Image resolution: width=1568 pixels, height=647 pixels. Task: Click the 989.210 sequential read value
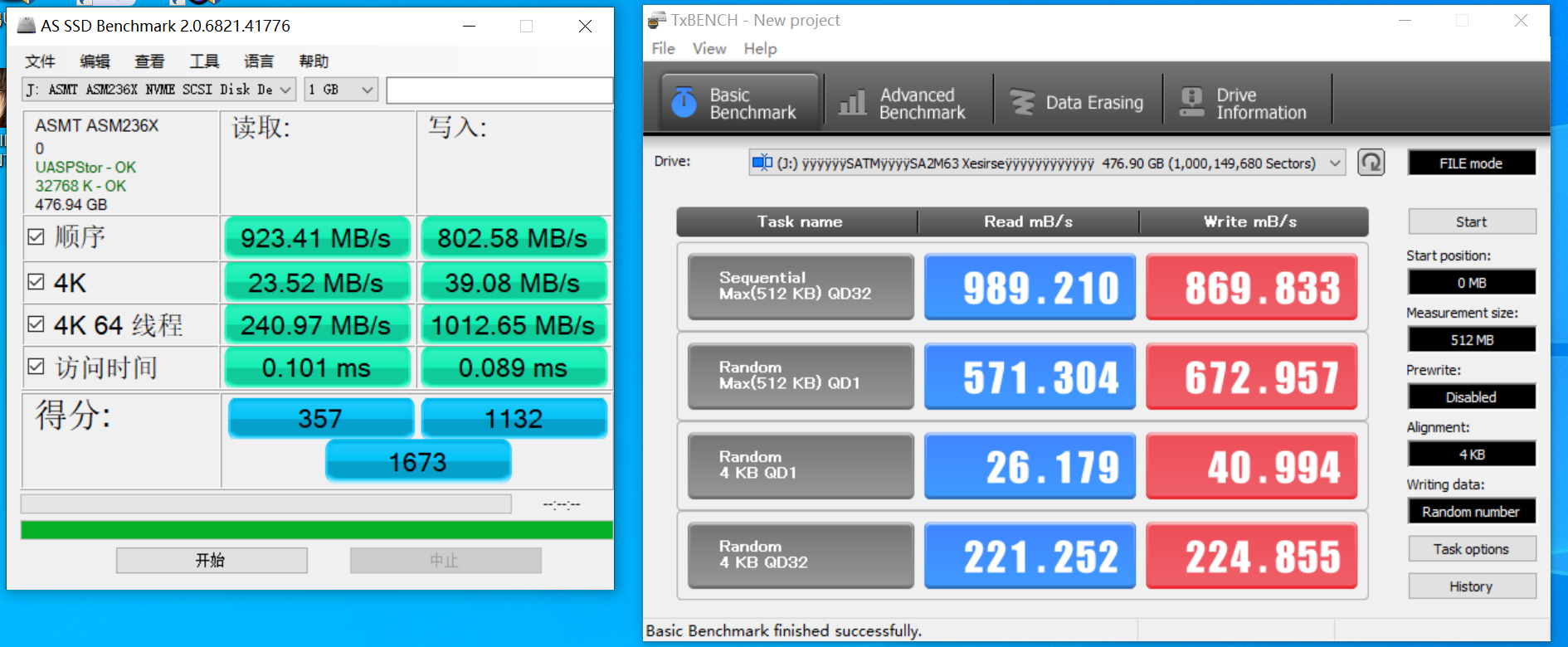tap(1030, 287)
